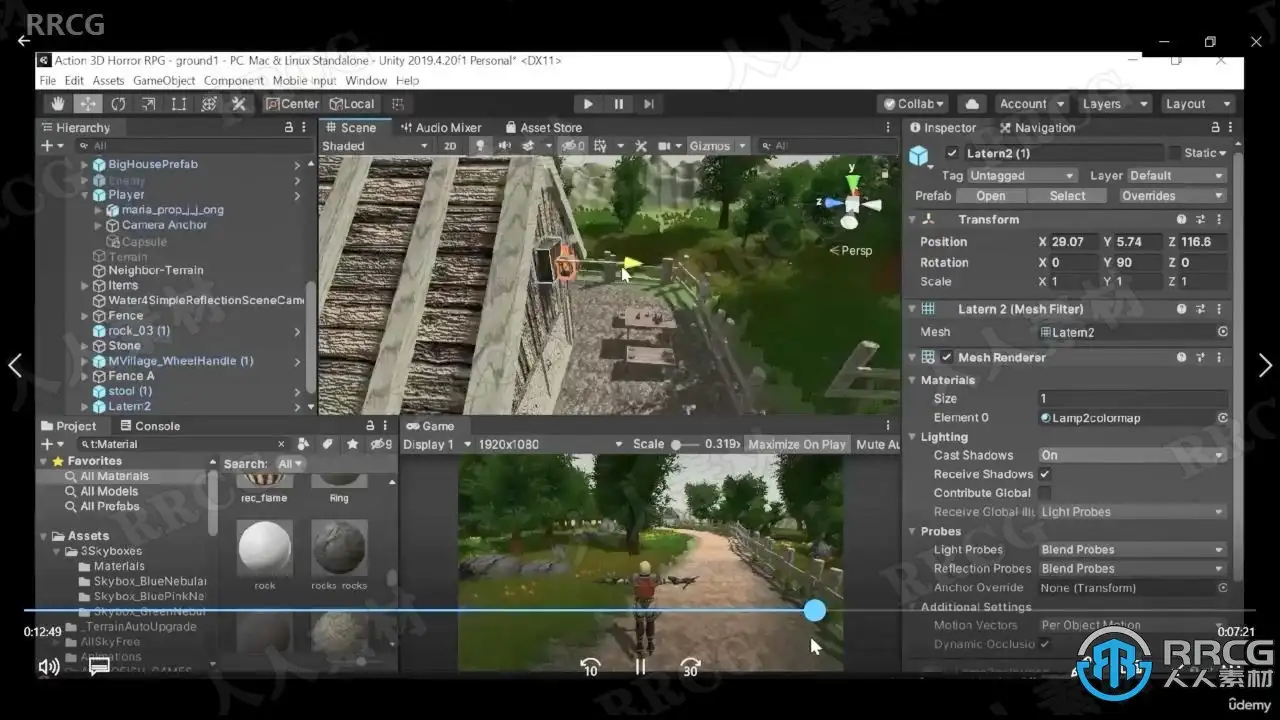Expand the BigHousePrefab hierarchy item
This screenshot has width=1280, height=720.
[x=85, y=164]
